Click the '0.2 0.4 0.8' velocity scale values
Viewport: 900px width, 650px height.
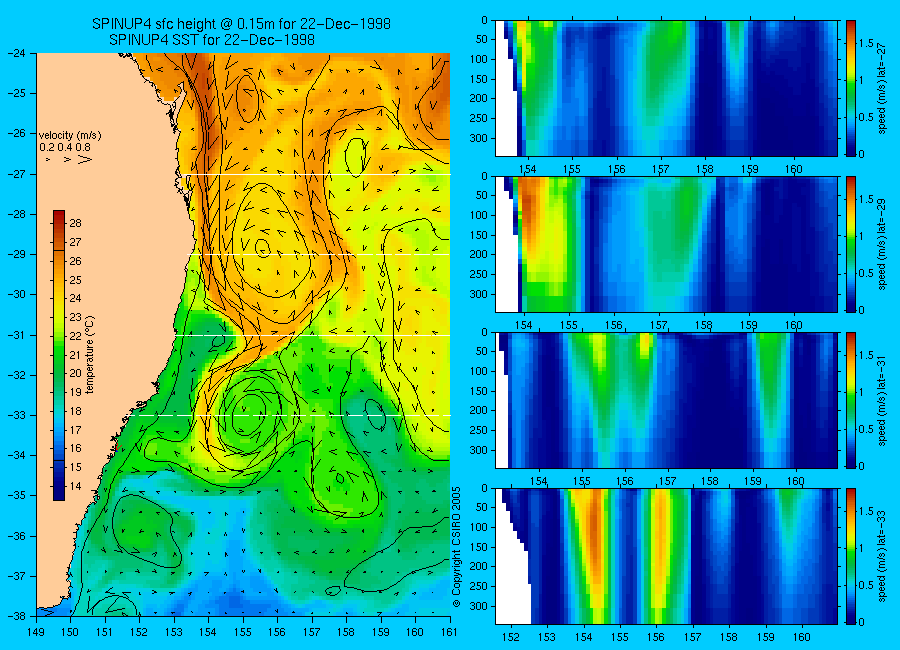(x=65, y=148)
